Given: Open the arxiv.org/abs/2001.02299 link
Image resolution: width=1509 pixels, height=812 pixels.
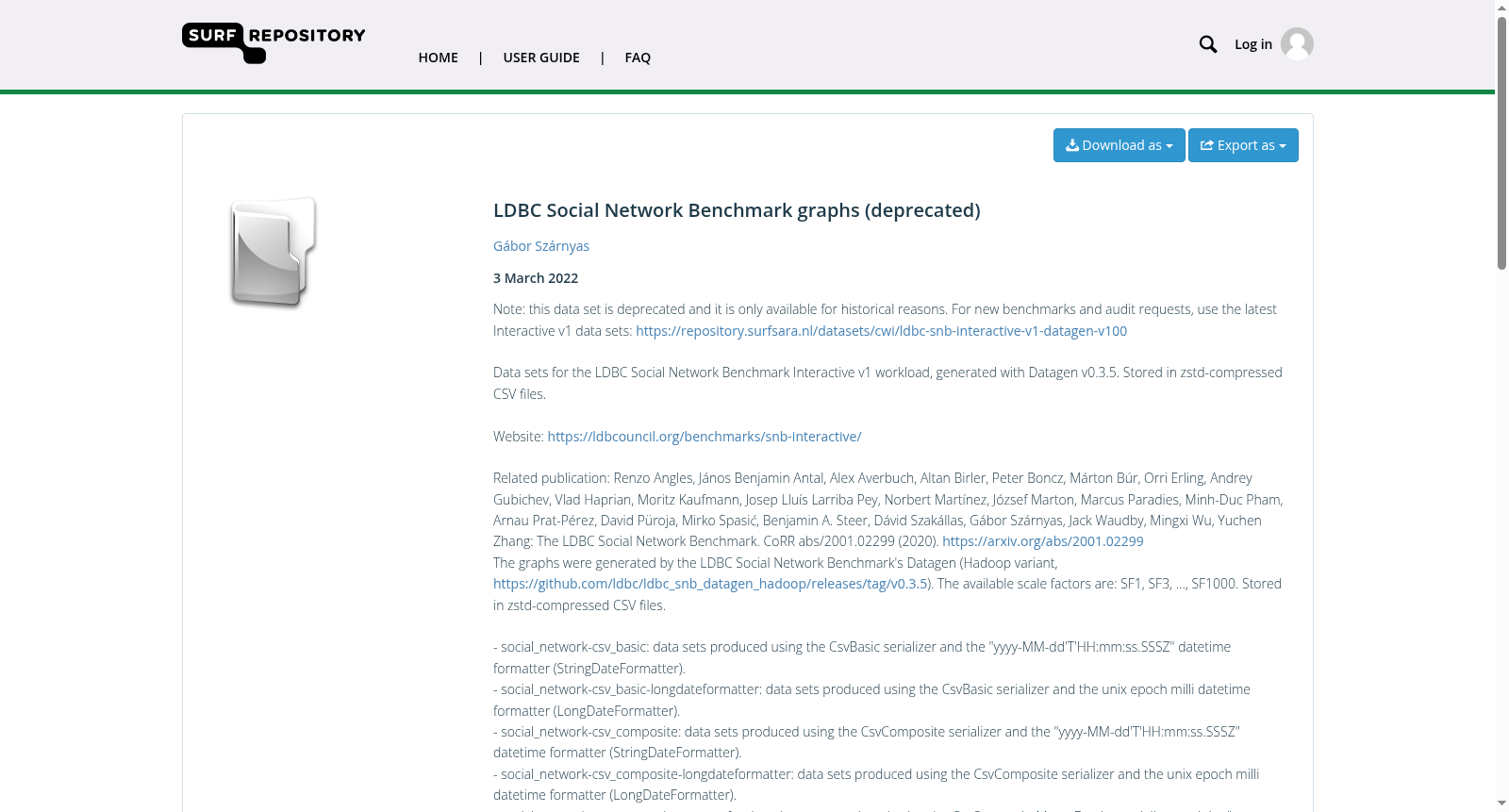Looking at the screenshot, I should click(x=1043, y=541).
